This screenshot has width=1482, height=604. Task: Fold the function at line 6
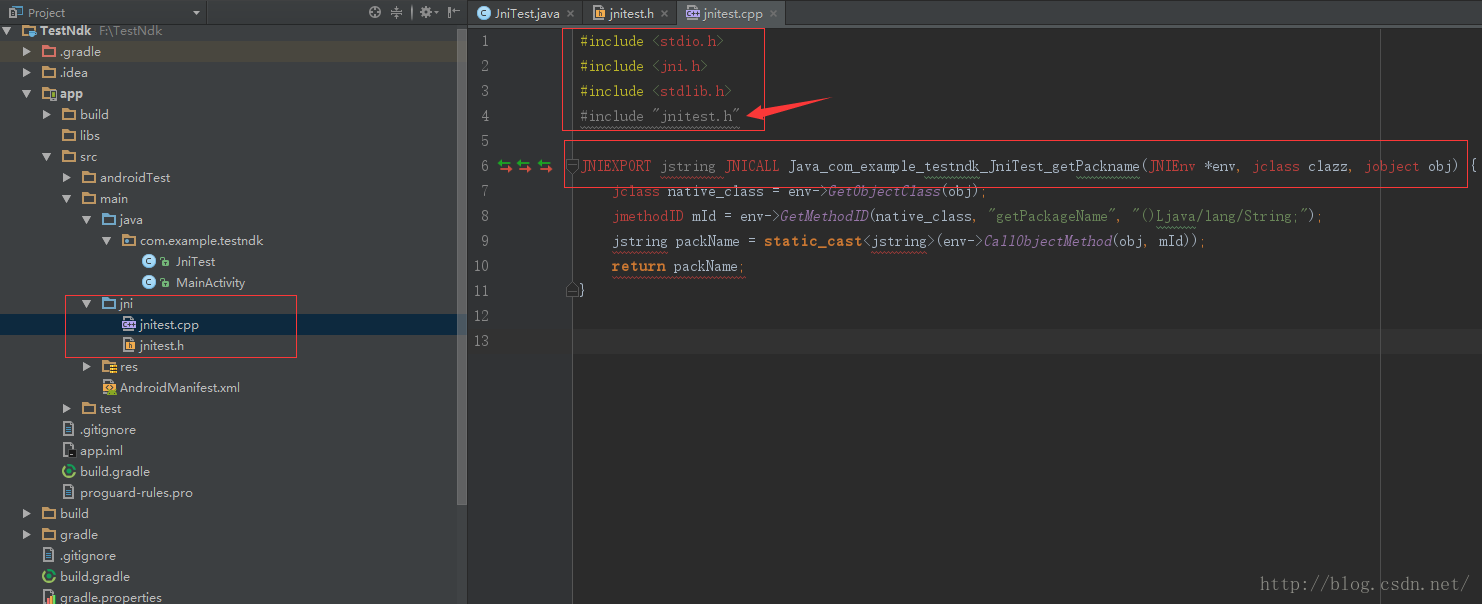click(572, 166)
